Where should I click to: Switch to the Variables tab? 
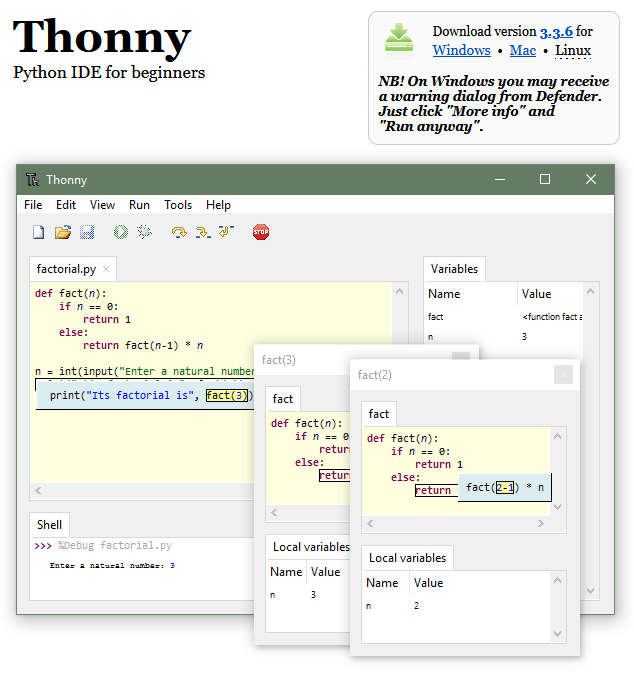[454, 268]
